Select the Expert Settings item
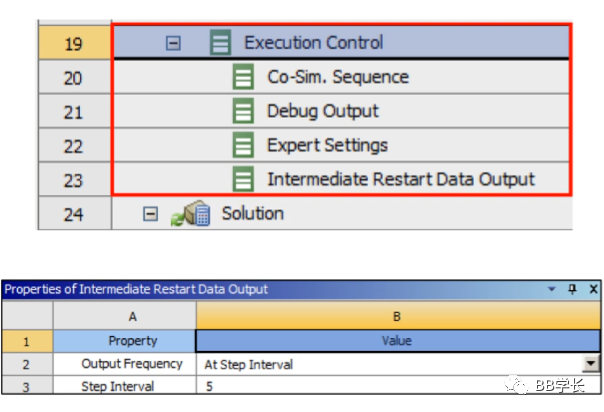 pyautogui.click(x=327, y=145)
